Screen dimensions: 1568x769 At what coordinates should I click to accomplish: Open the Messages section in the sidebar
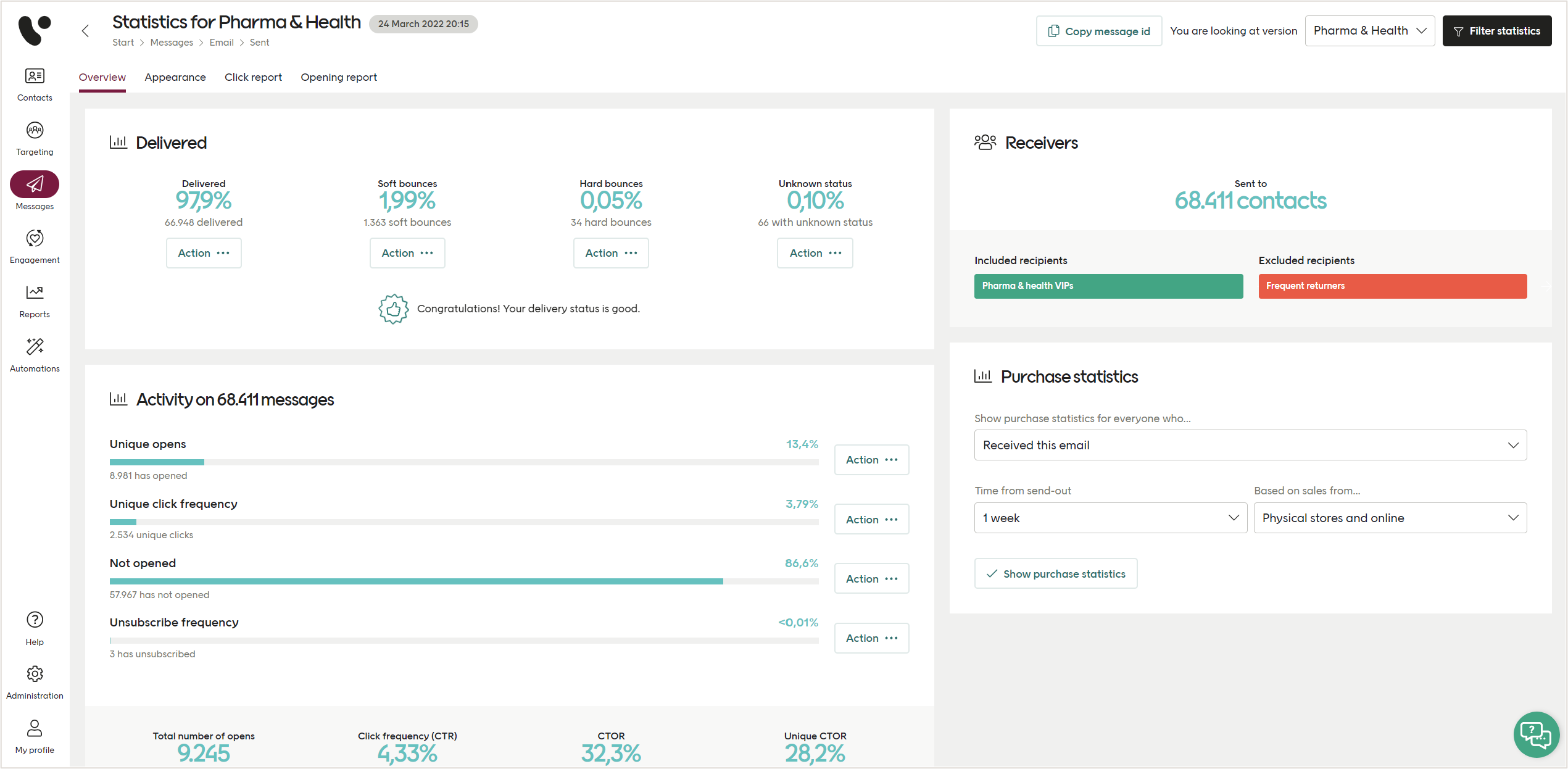coord(34,185)
